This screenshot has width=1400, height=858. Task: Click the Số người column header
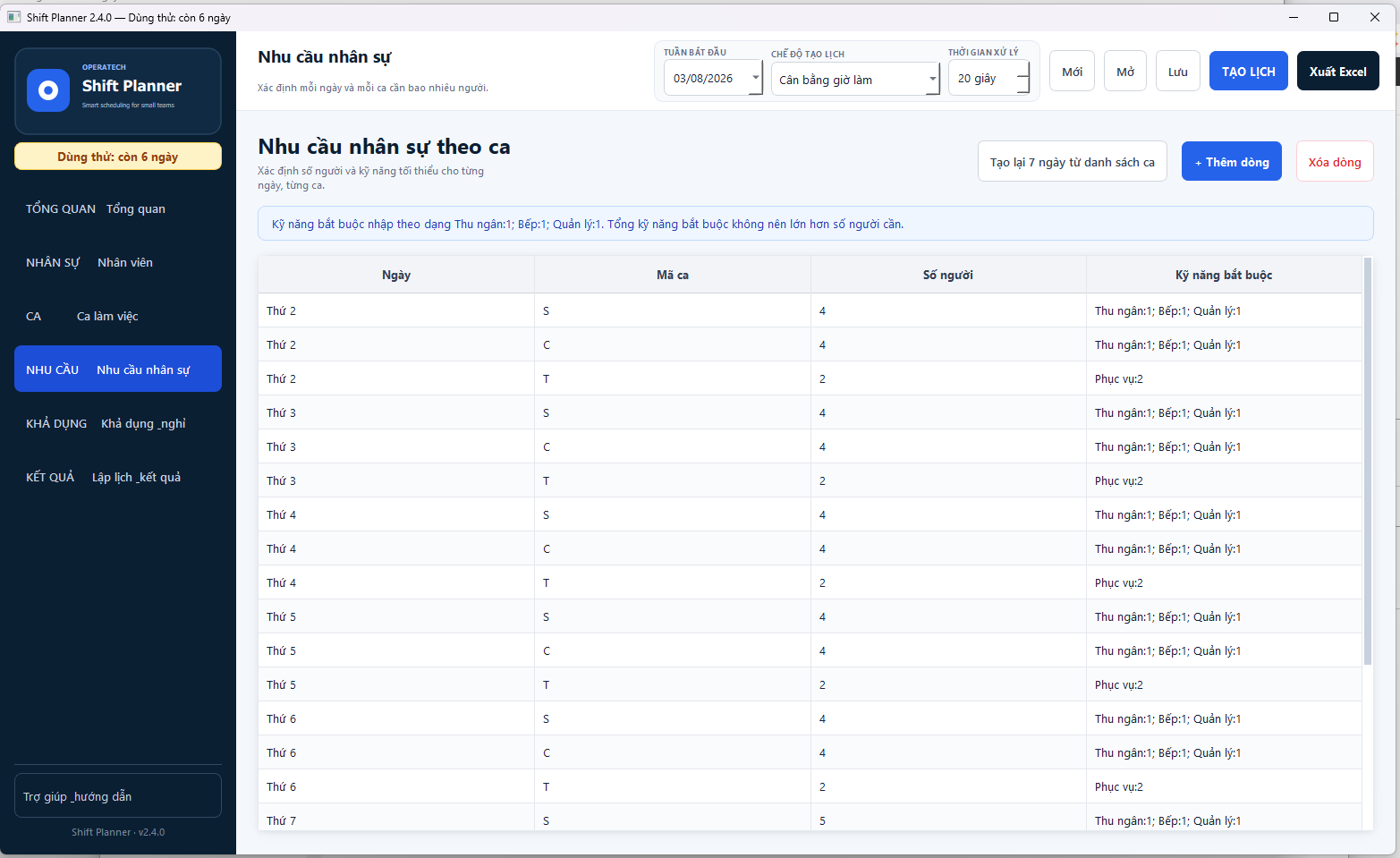click(x=948, y=275)
